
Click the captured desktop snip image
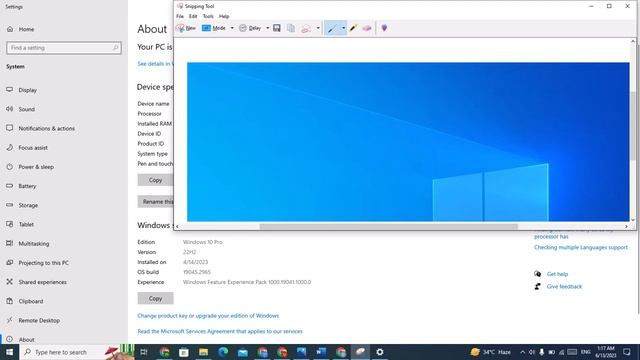408,142
